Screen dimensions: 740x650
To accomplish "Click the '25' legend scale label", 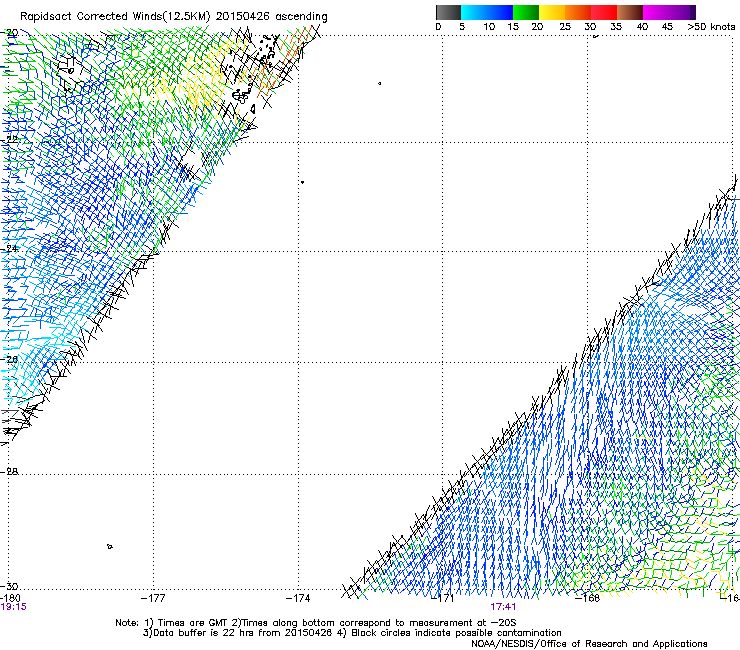I will tap(564, 27).
